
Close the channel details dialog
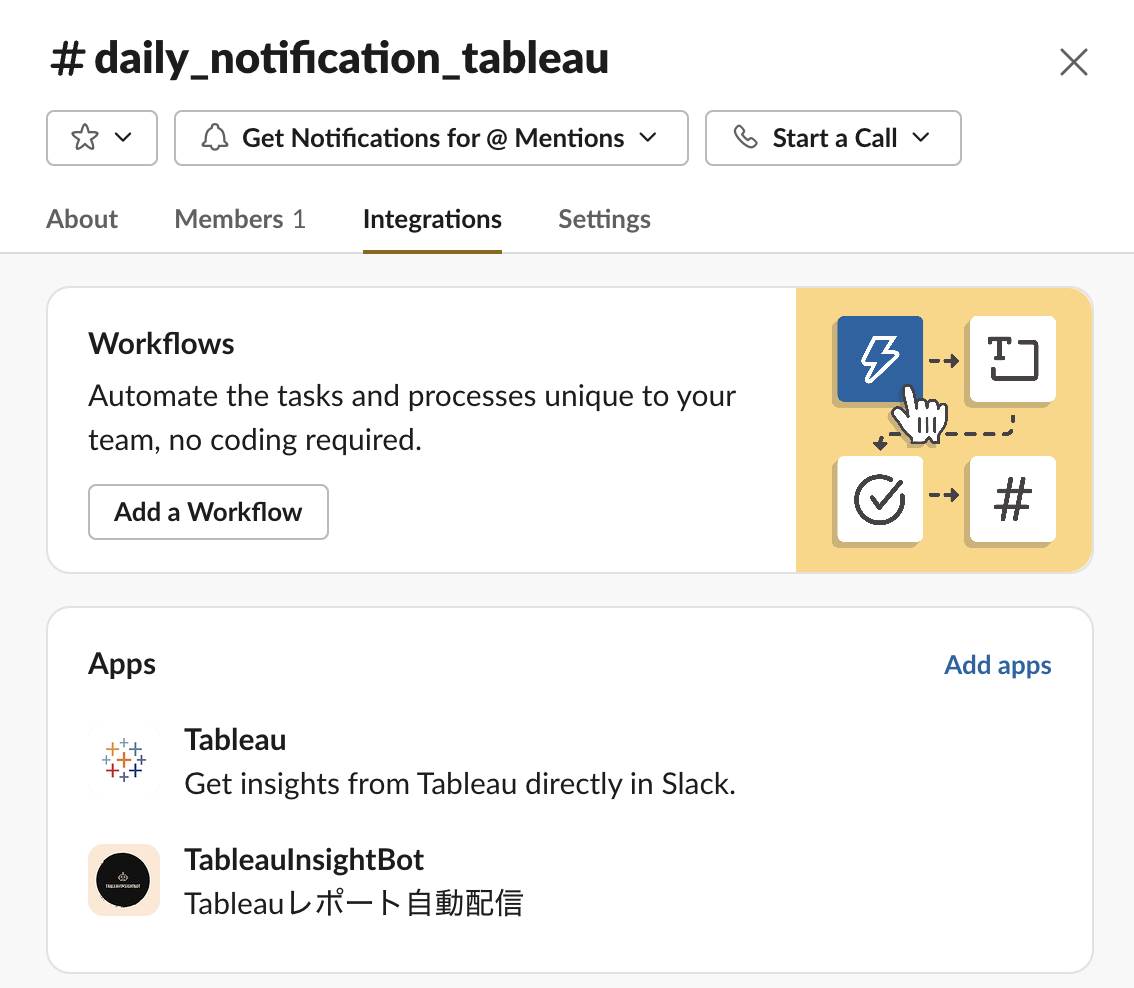(x=1073, y=62)
